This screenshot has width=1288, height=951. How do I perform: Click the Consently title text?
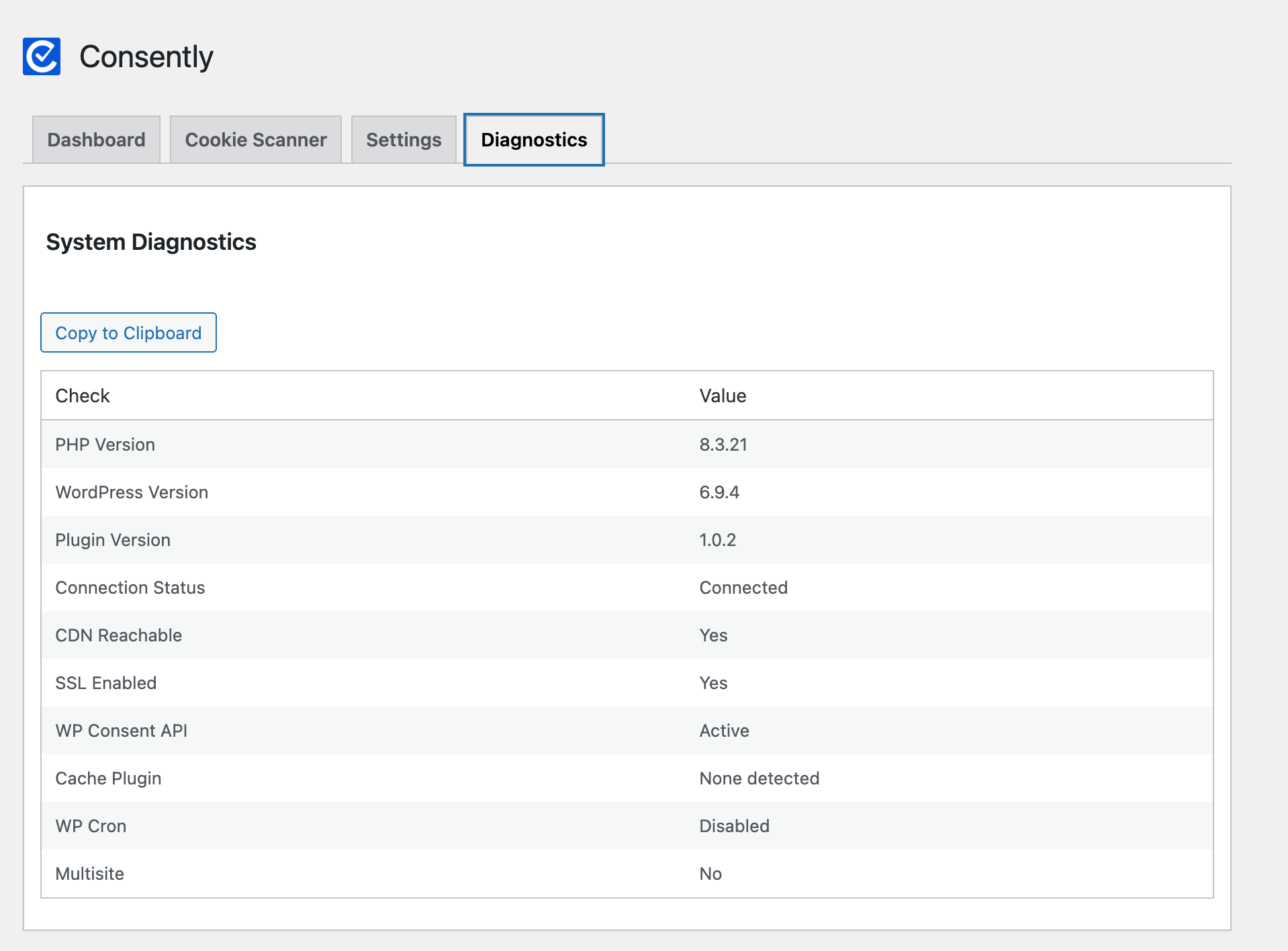pyautogui.click(x=146, y=57)
